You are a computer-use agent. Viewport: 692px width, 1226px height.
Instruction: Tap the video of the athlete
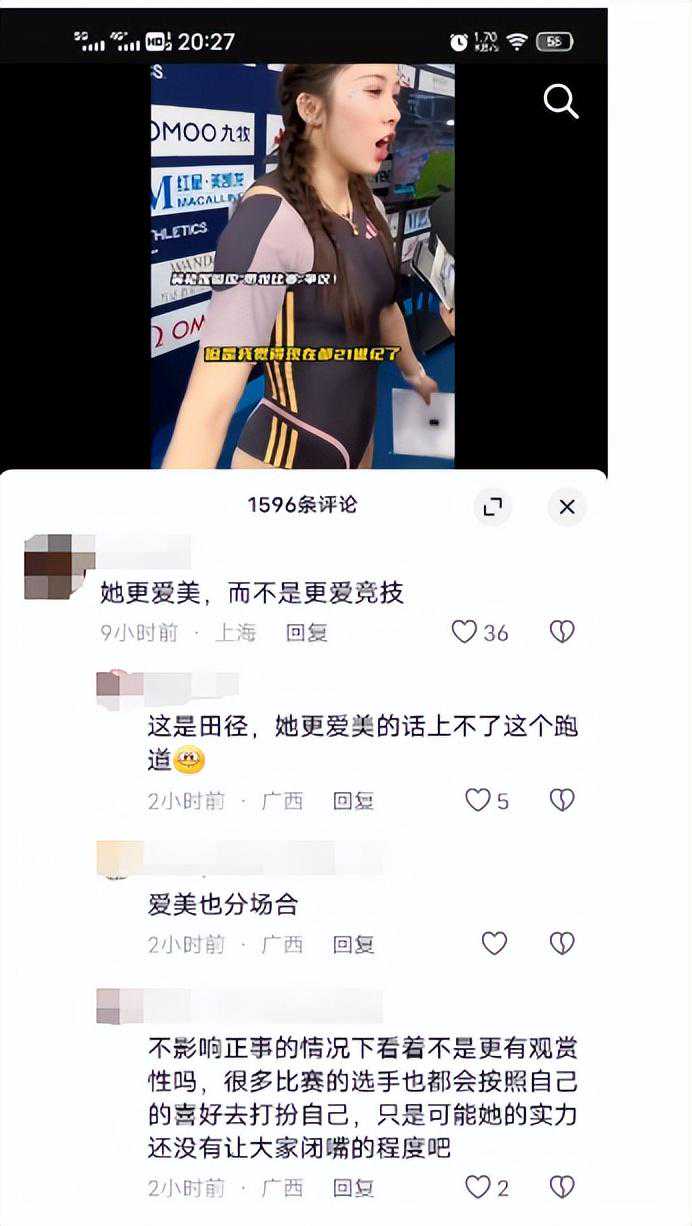(x=303, y=266)
